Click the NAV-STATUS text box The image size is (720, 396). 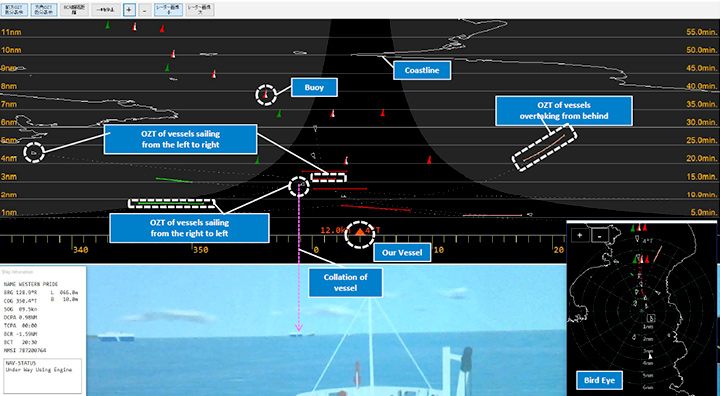(43, 376)
